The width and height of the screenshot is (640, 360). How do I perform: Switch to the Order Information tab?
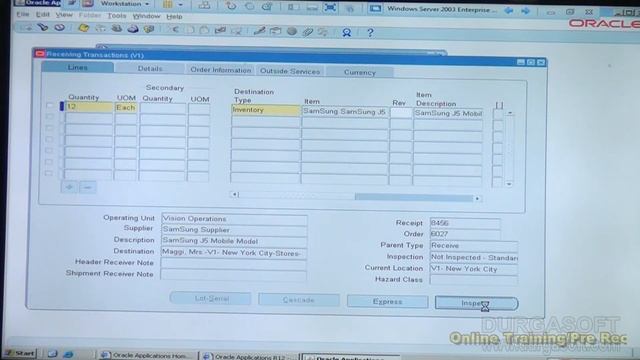pyautogui.click(x=221, y=70)
